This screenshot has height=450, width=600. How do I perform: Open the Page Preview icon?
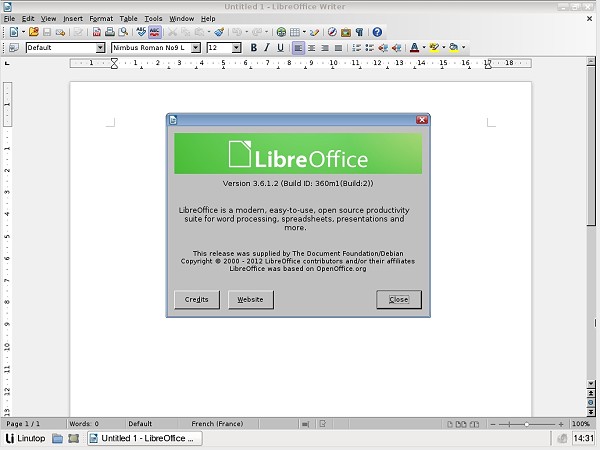tap(123, 32)
